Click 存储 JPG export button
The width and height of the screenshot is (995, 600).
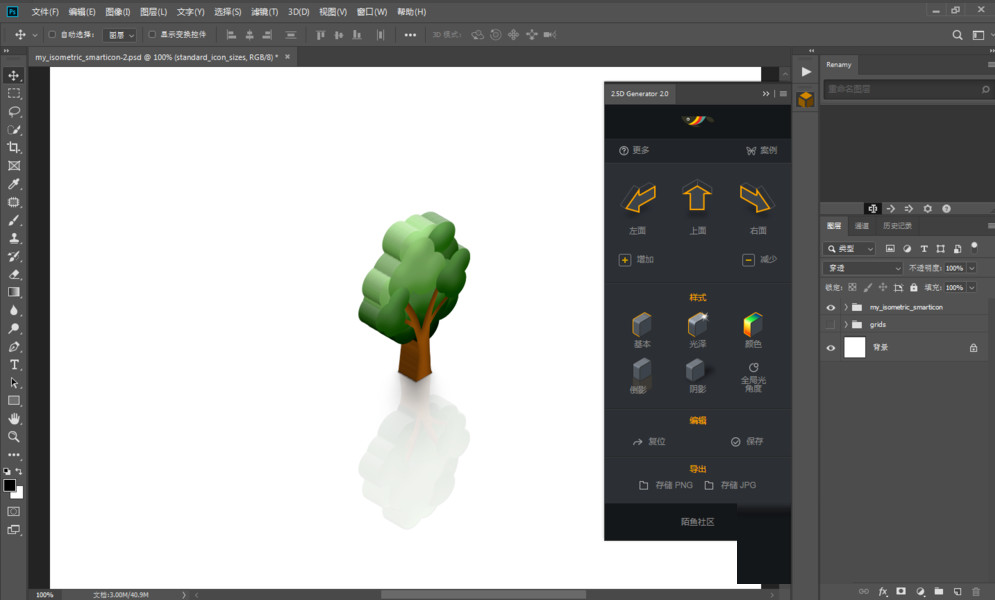click(x=730, y=485)
